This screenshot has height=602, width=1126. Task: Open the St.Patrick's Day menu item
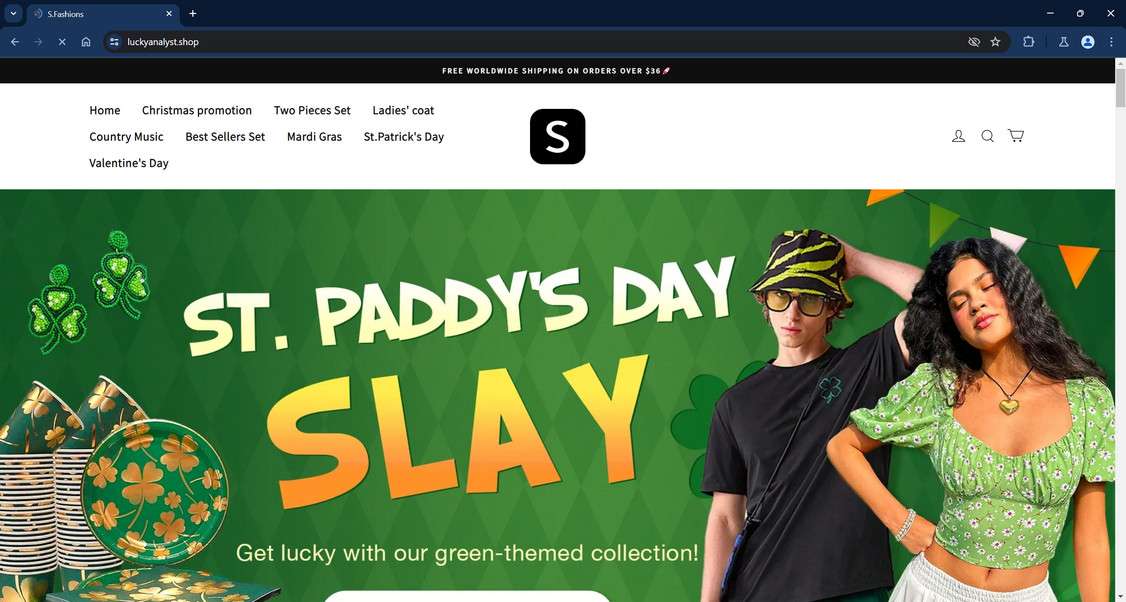coord(404,136)
